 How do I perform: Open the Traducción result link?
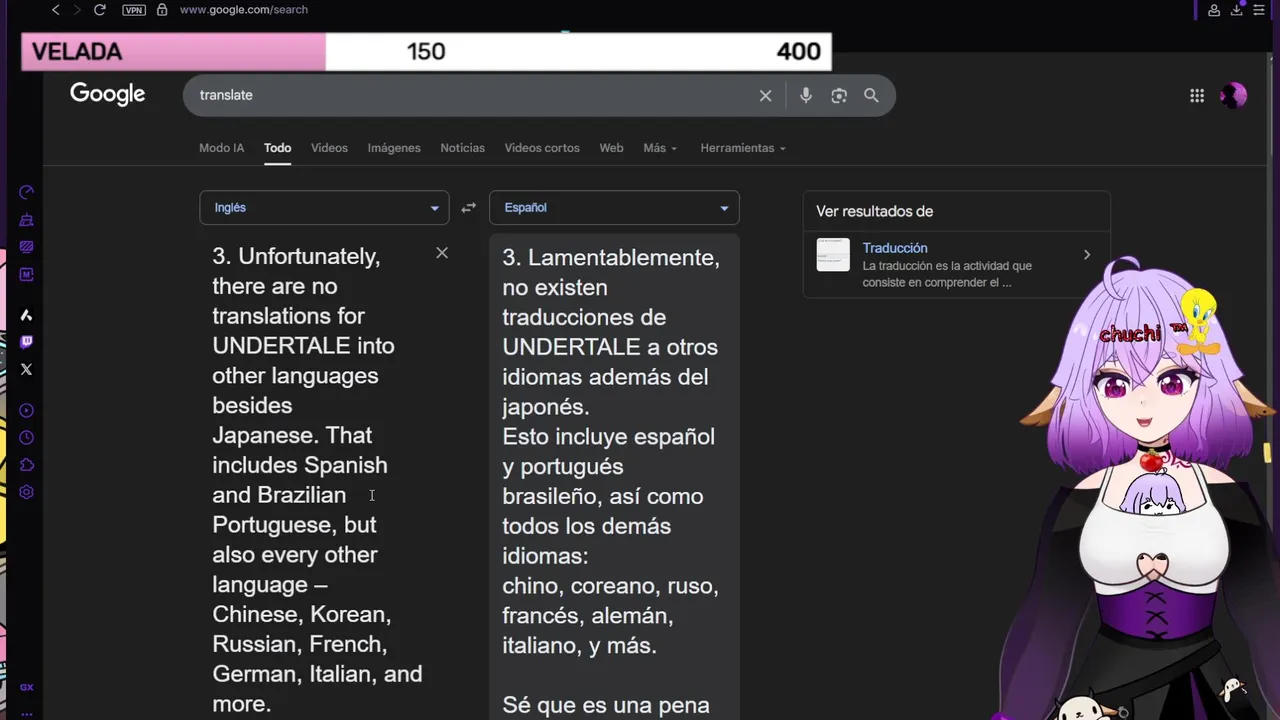(895, 248)
